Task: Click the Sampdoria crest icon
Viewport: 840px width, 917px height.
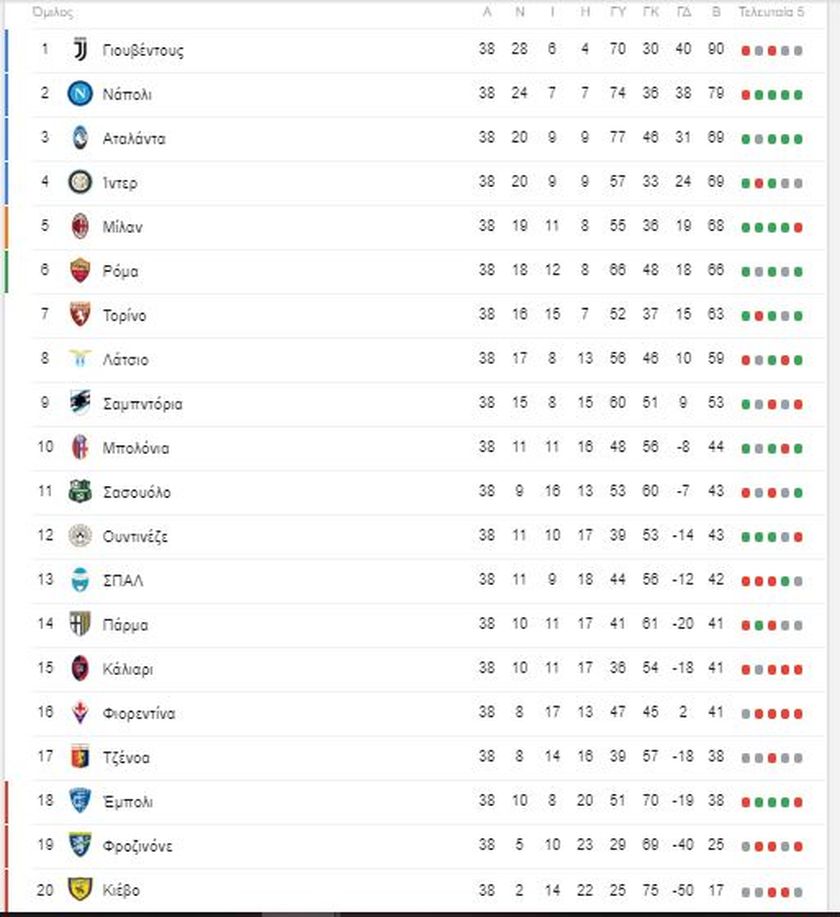Action: coord(80,403)
